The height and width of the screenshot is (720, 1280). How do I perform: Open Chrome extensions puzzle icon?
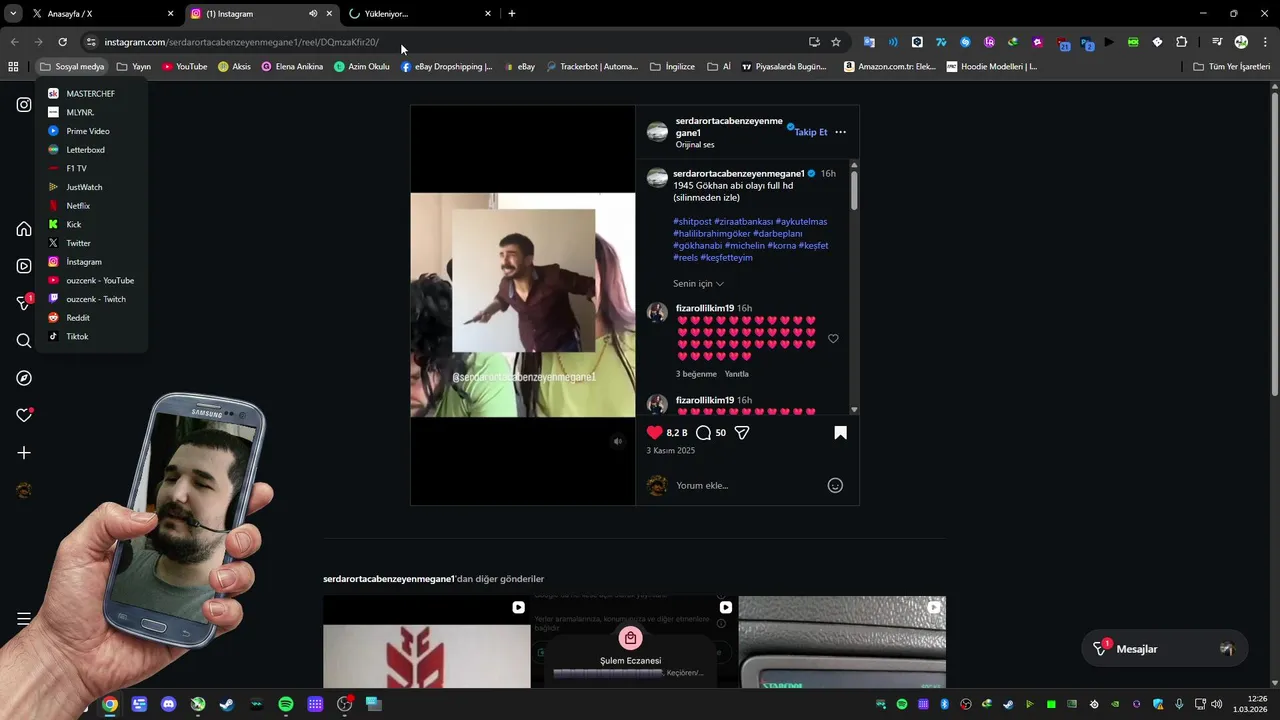pyautogui.click(x=1182, y=42)
